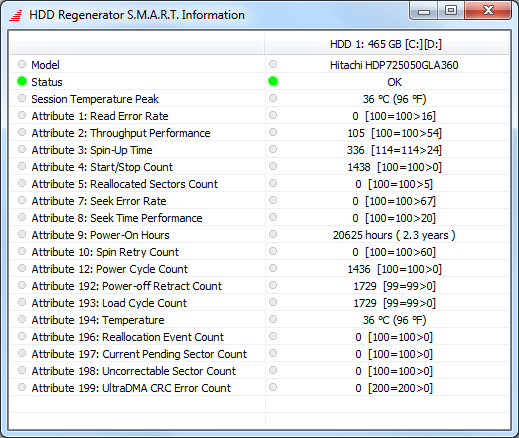Click the dot beside Attribute 199: UltraDMA CRC Error Count
Viewport: 519px width, 438px height.
(x=22, y=387)
